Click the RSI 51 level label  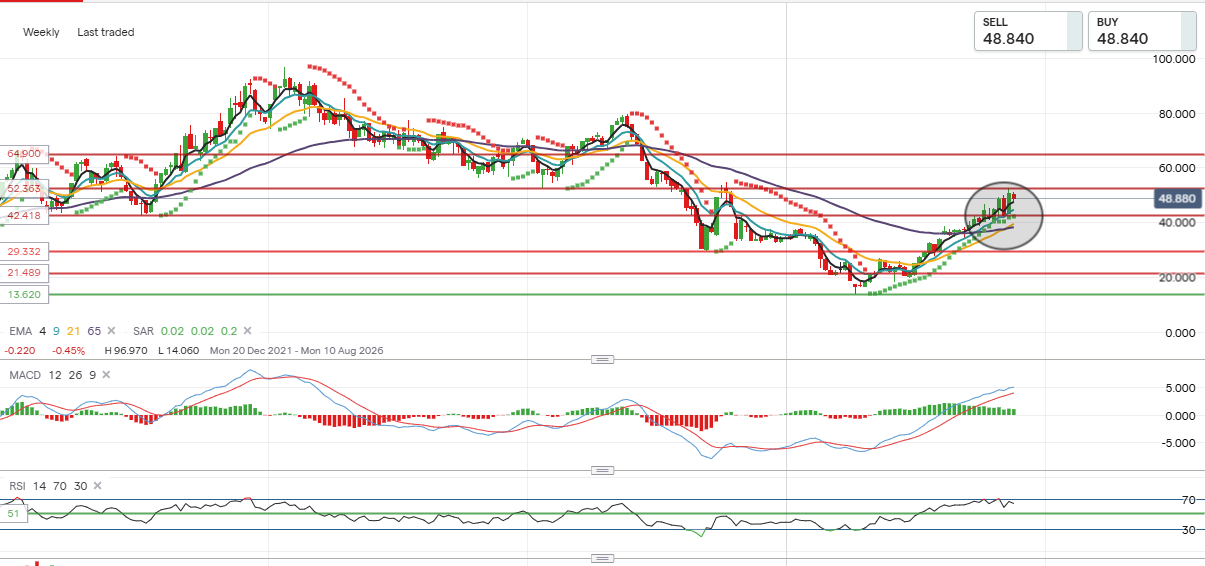coord(15,514)
